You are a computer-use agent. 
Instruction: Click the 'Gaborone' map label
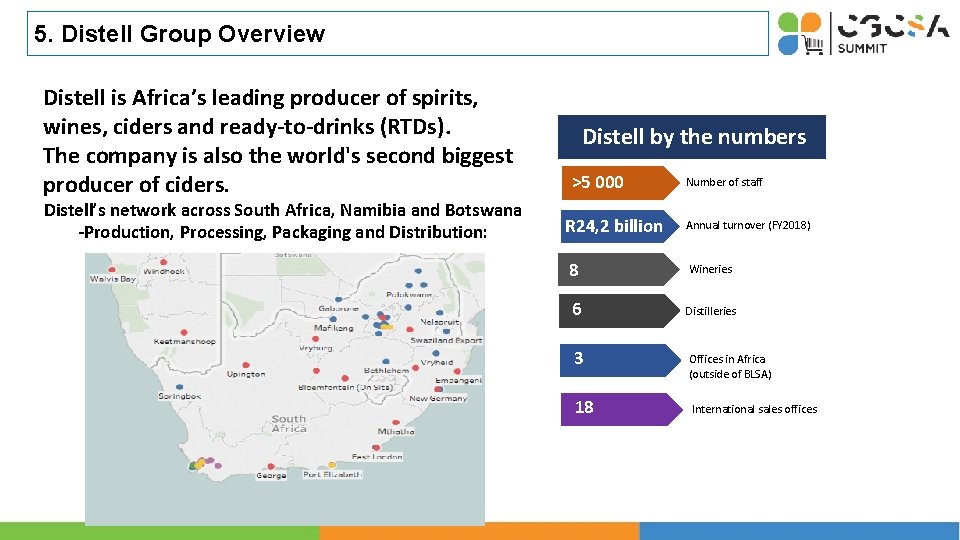pyautogui.click(x=339, y=309)
